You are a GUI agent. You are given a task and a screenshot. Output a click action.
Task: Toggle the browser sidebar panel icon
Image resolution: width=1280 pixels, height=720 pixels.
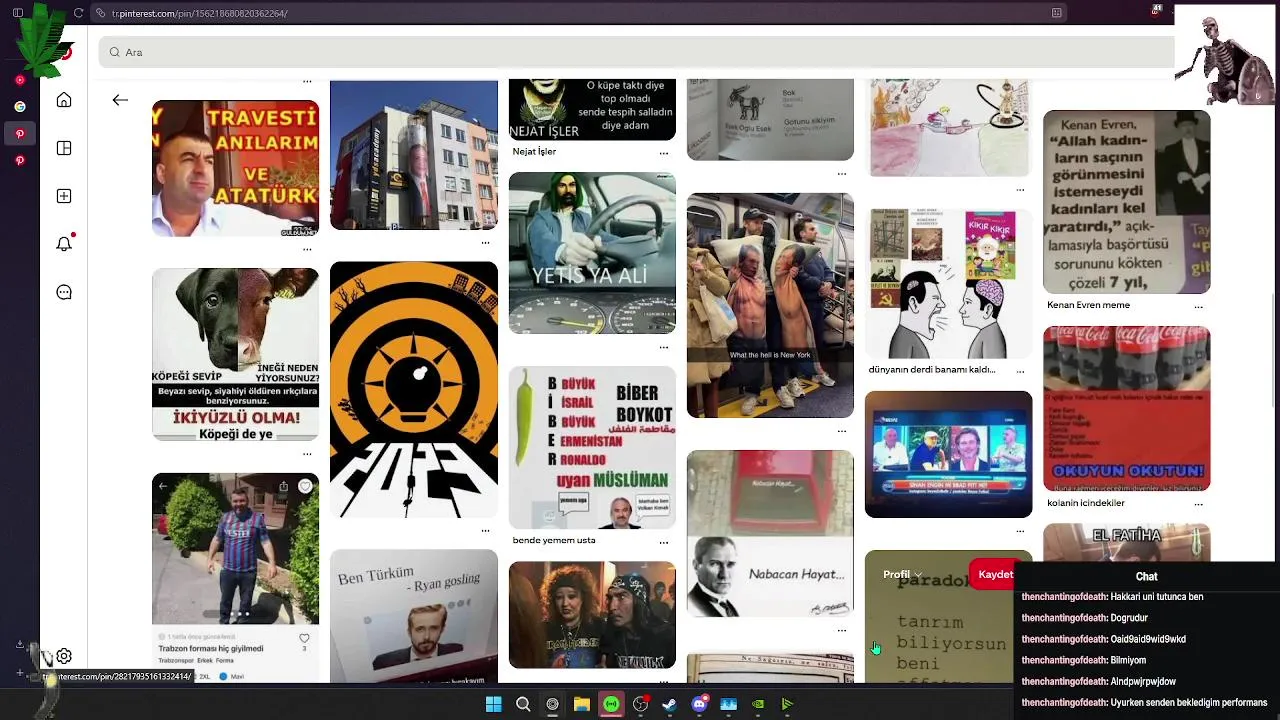pyautogui.click(x=18, y=13)
